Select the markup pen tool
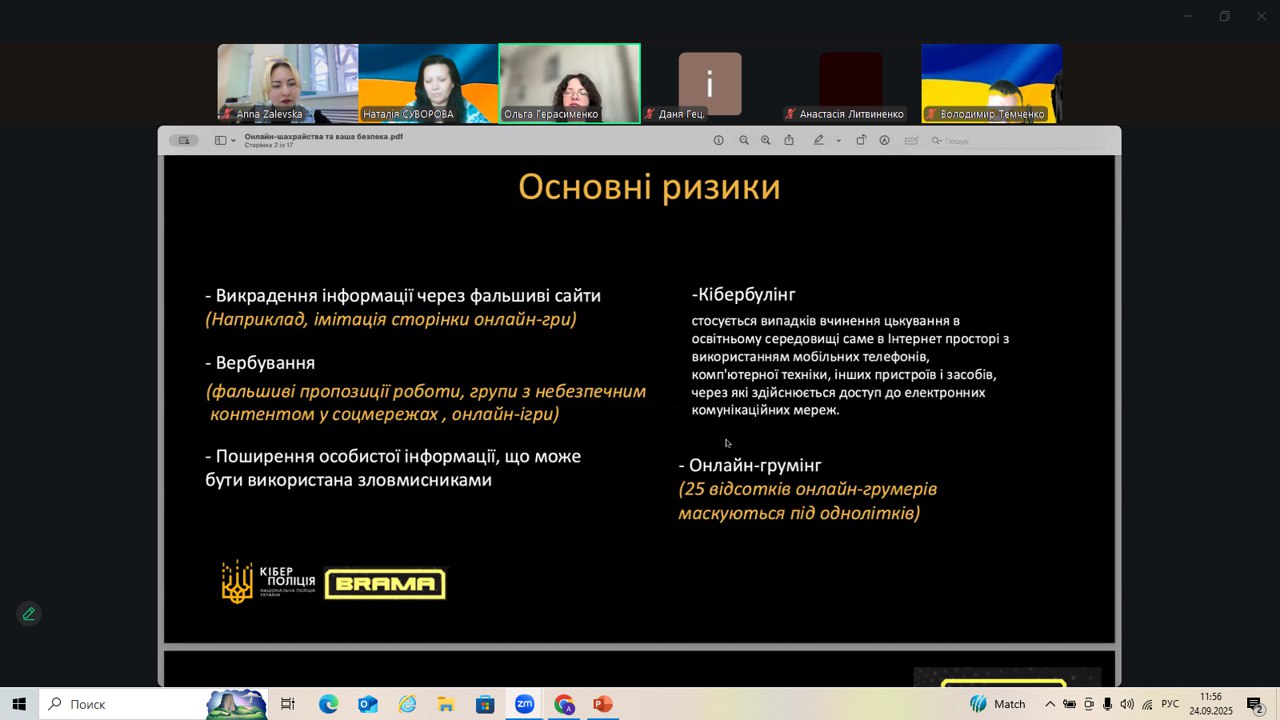This screenshot has height=720, width=1280. tap(818, 141)
